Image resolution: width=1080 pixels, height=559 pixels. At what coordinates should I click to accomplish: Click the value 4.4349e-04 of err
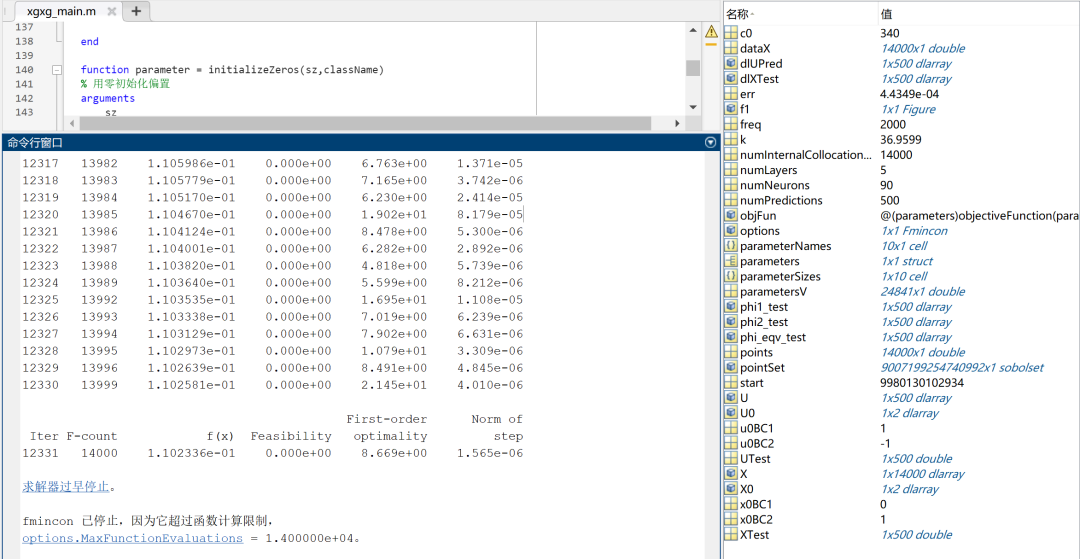909,94
